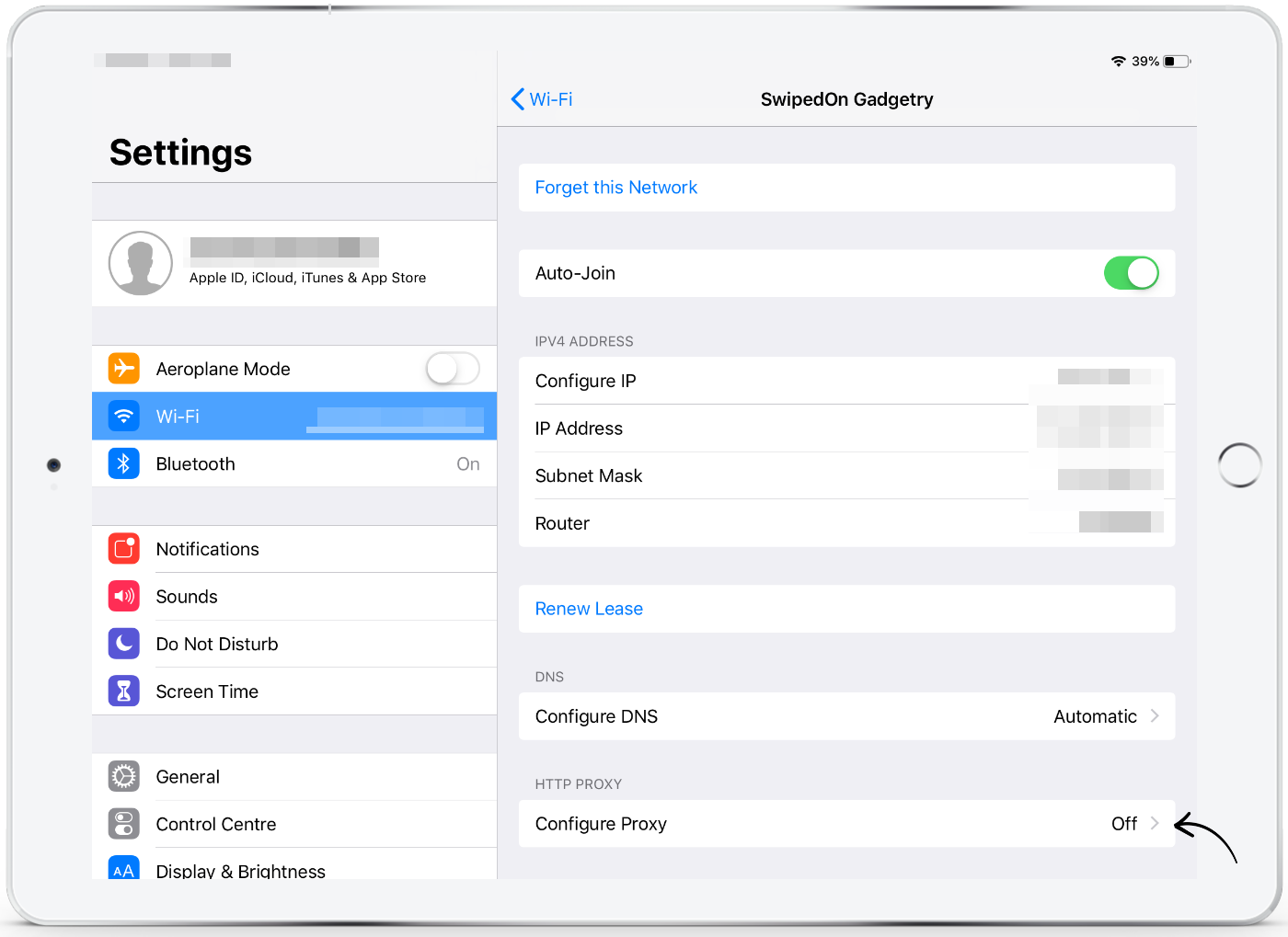
Task: Tap the IP Address row
Action: point(847,429)
